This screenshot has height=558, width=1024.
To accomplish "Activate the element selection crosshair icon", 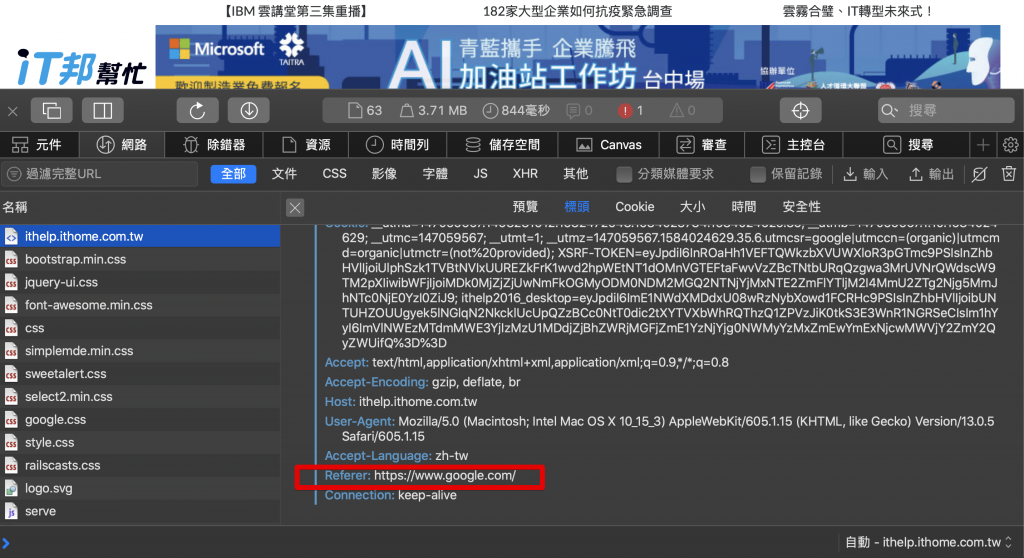I will click(801, 110).
